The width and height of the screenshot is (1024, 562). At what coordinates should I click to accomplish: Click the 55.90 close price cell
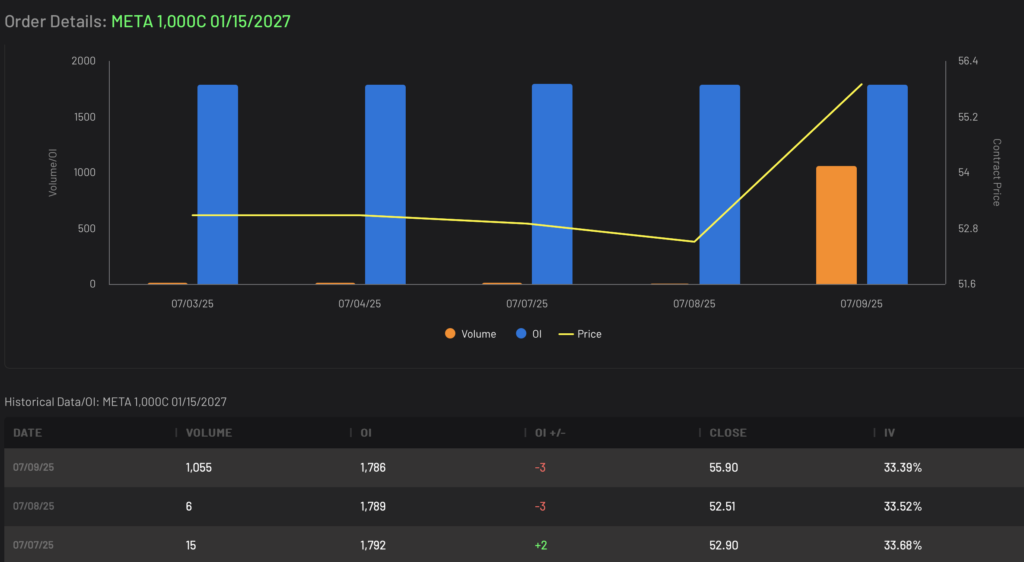coord(724,467)
